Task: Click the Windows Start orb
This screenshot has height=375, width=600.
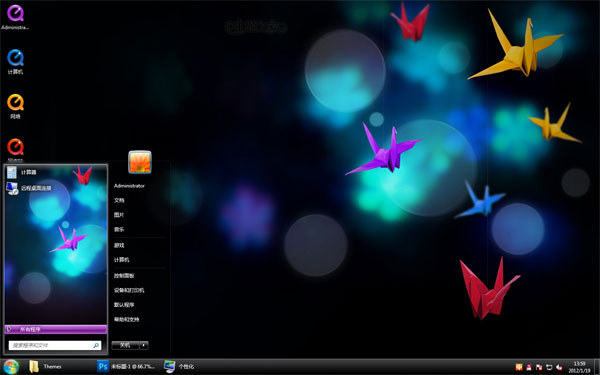Action: click(11, 367)
